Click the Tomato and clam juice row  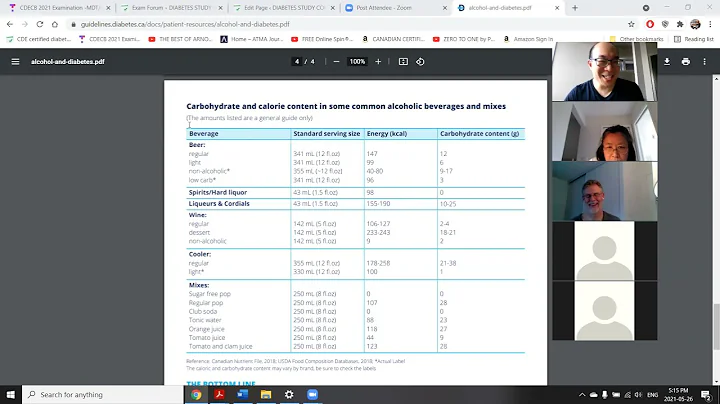355,346
